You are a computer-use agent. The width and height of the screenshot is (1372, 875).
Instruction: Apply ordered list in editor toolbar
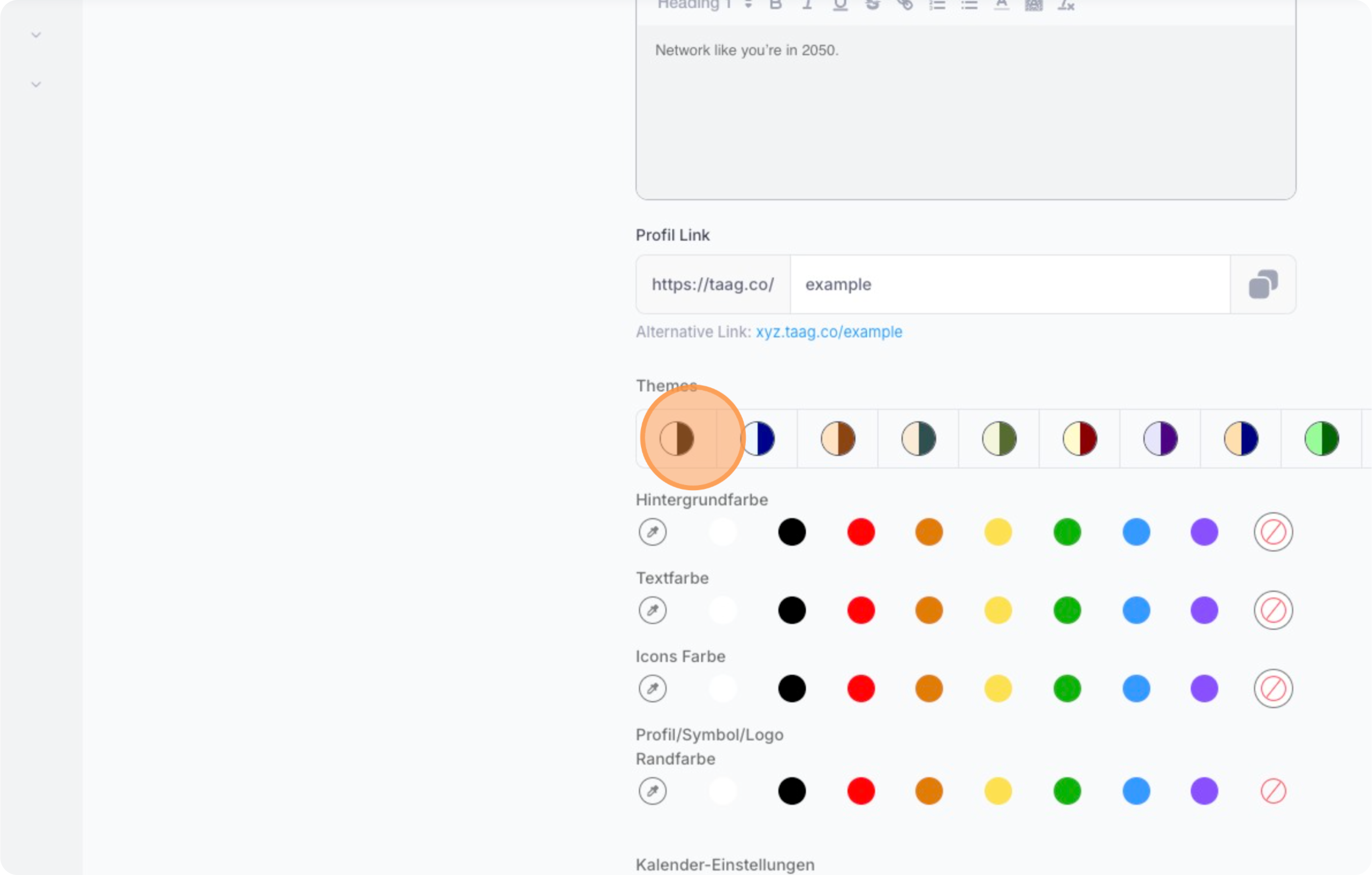(937, 5)
